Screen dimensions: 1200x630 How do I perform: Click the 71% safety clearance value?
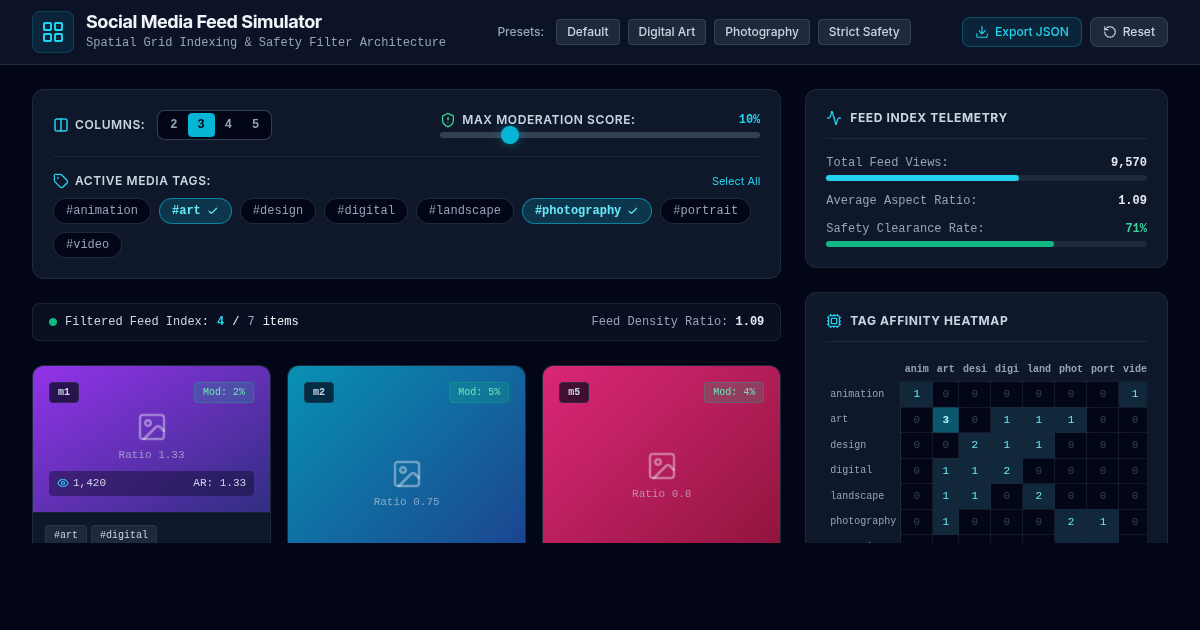1136,229
